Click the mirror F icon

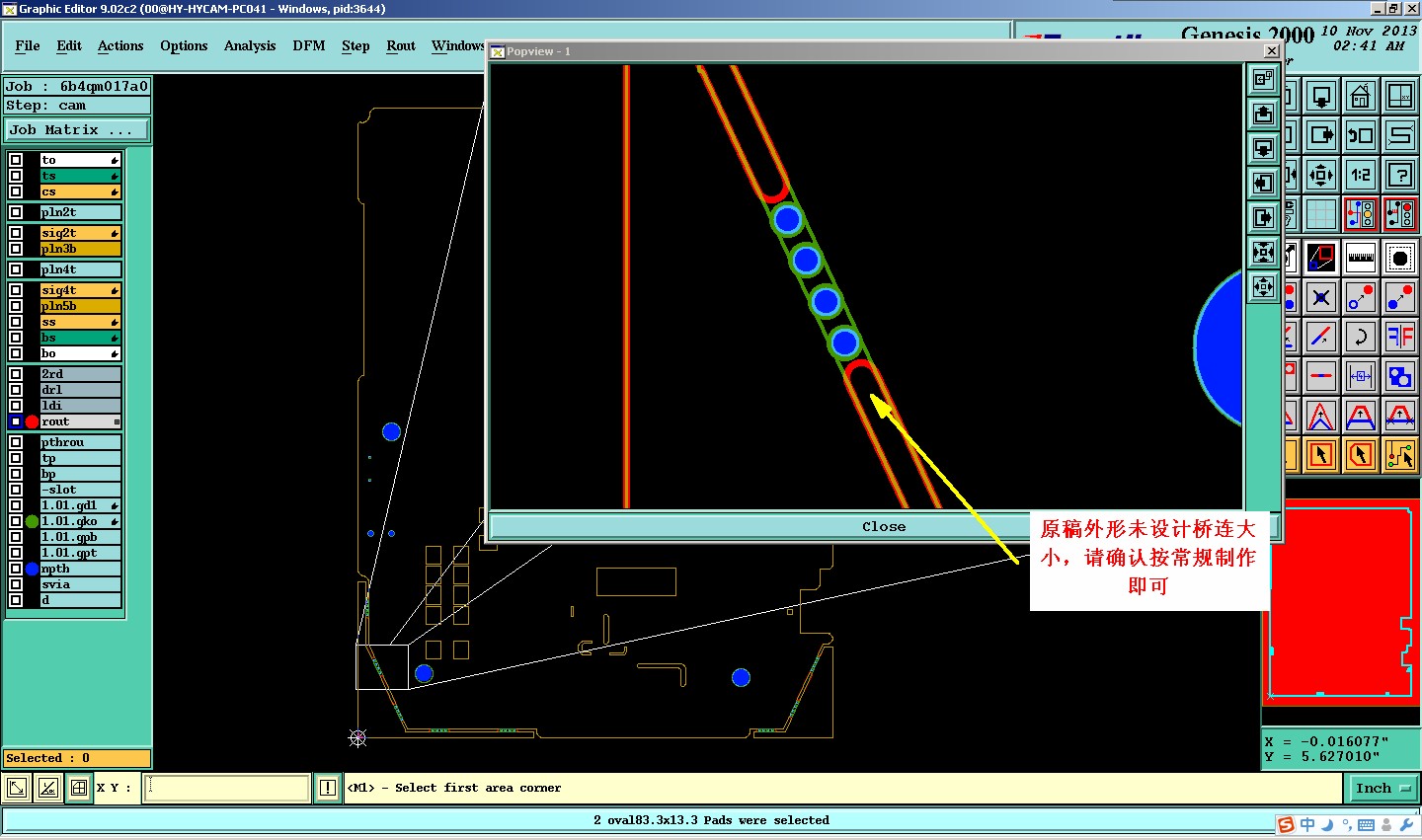1399,337
